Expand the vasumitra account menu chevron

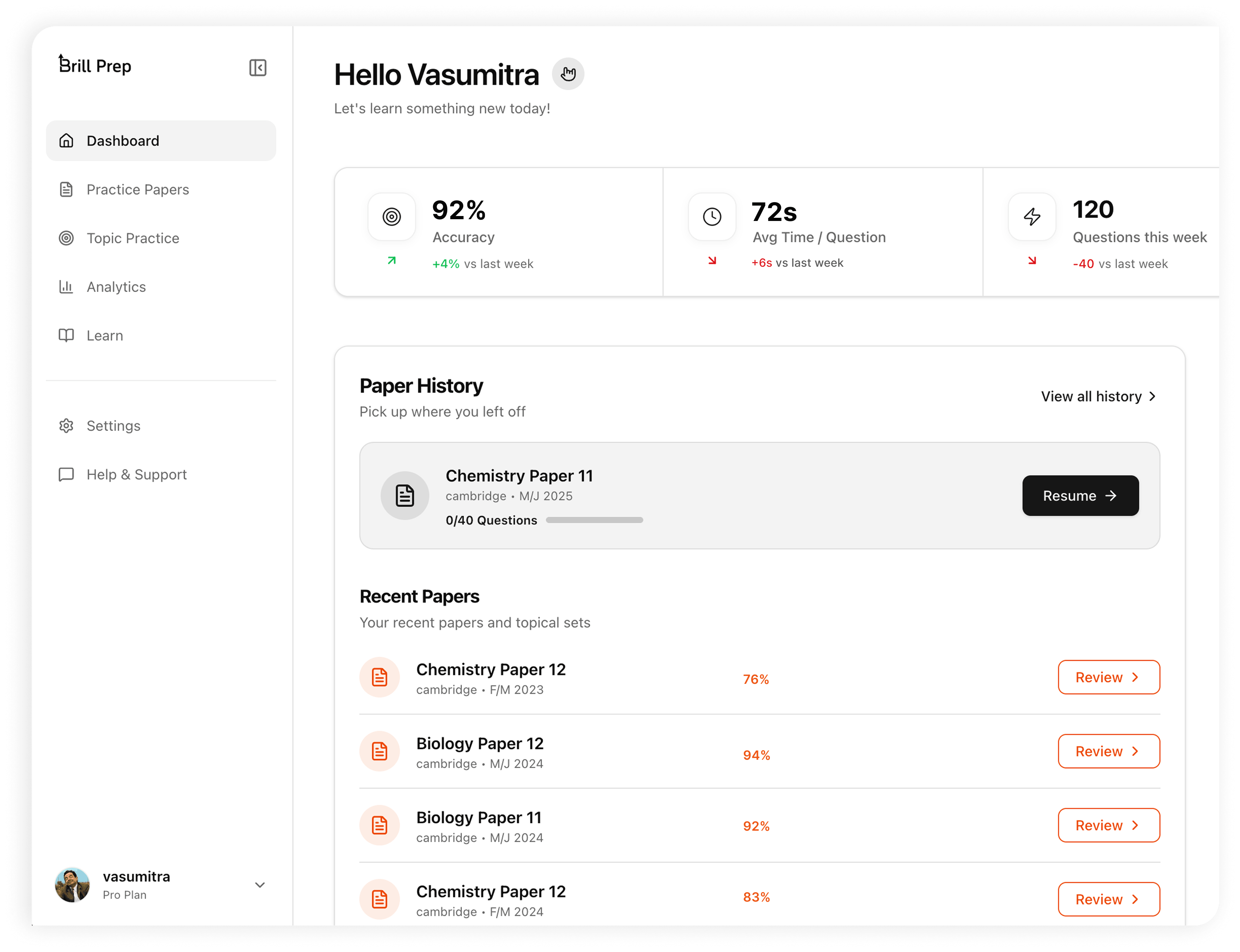260,885
